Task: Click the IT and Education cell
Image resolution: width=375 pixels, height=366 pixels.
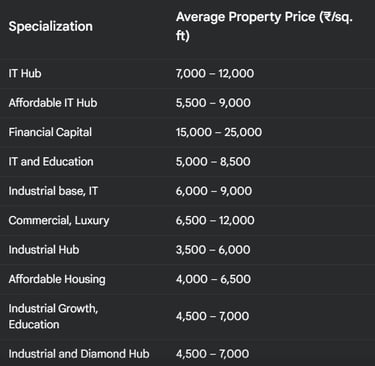Action: (51, 161)
